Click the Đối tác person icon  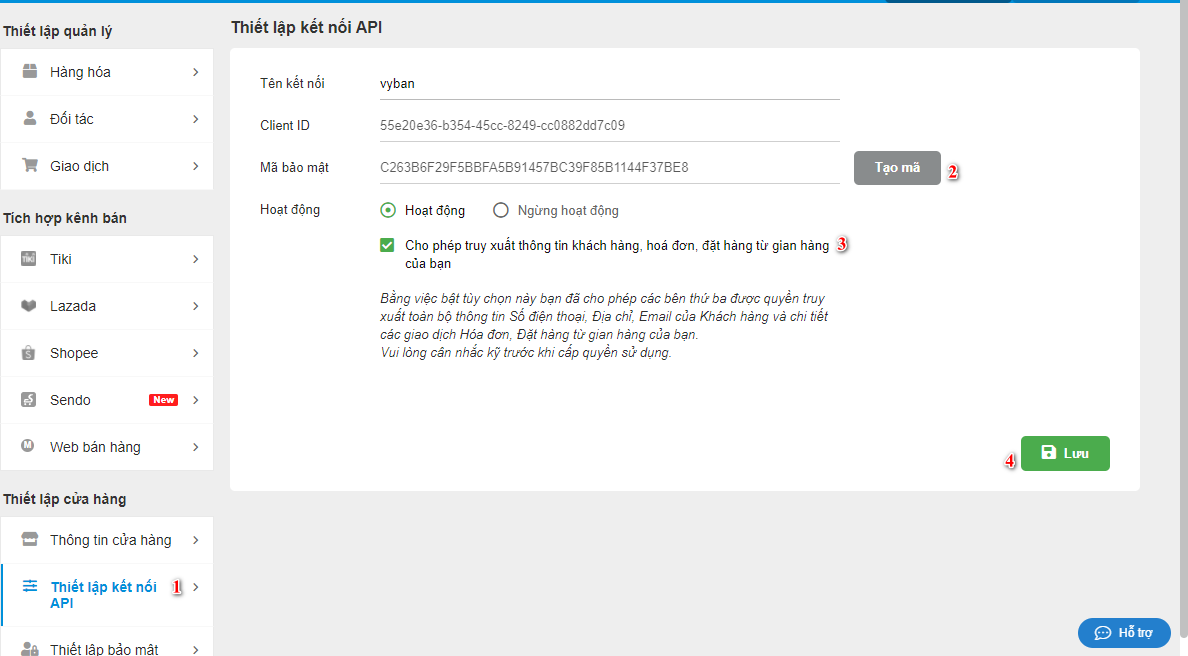(30, 119)
